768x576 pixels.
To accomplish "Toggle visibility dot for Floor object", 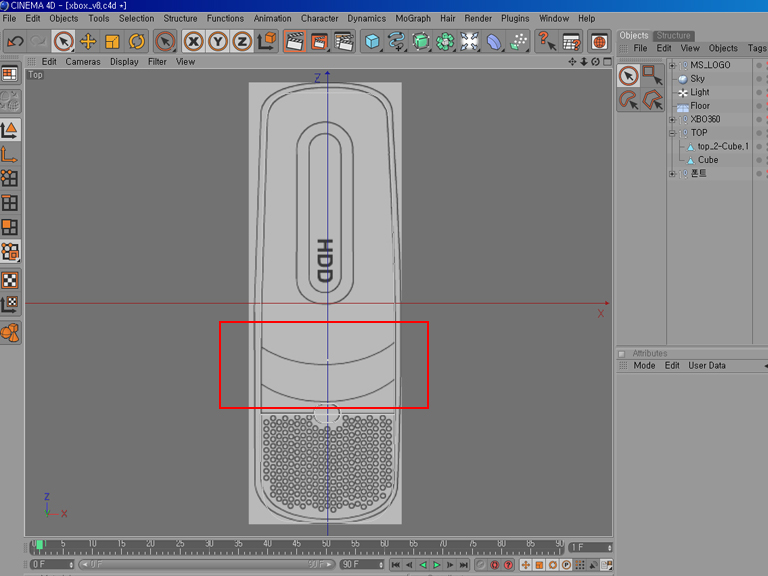I will coord(759,106).
